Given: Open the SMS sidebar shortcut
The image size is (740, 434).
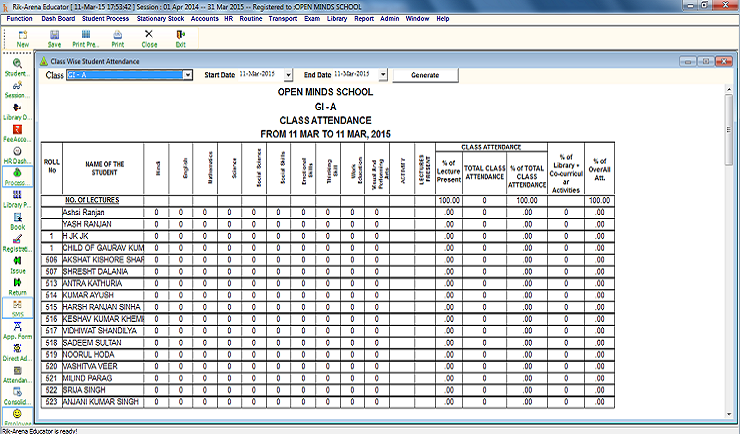Looking at the screenshot, I should 17,306.
